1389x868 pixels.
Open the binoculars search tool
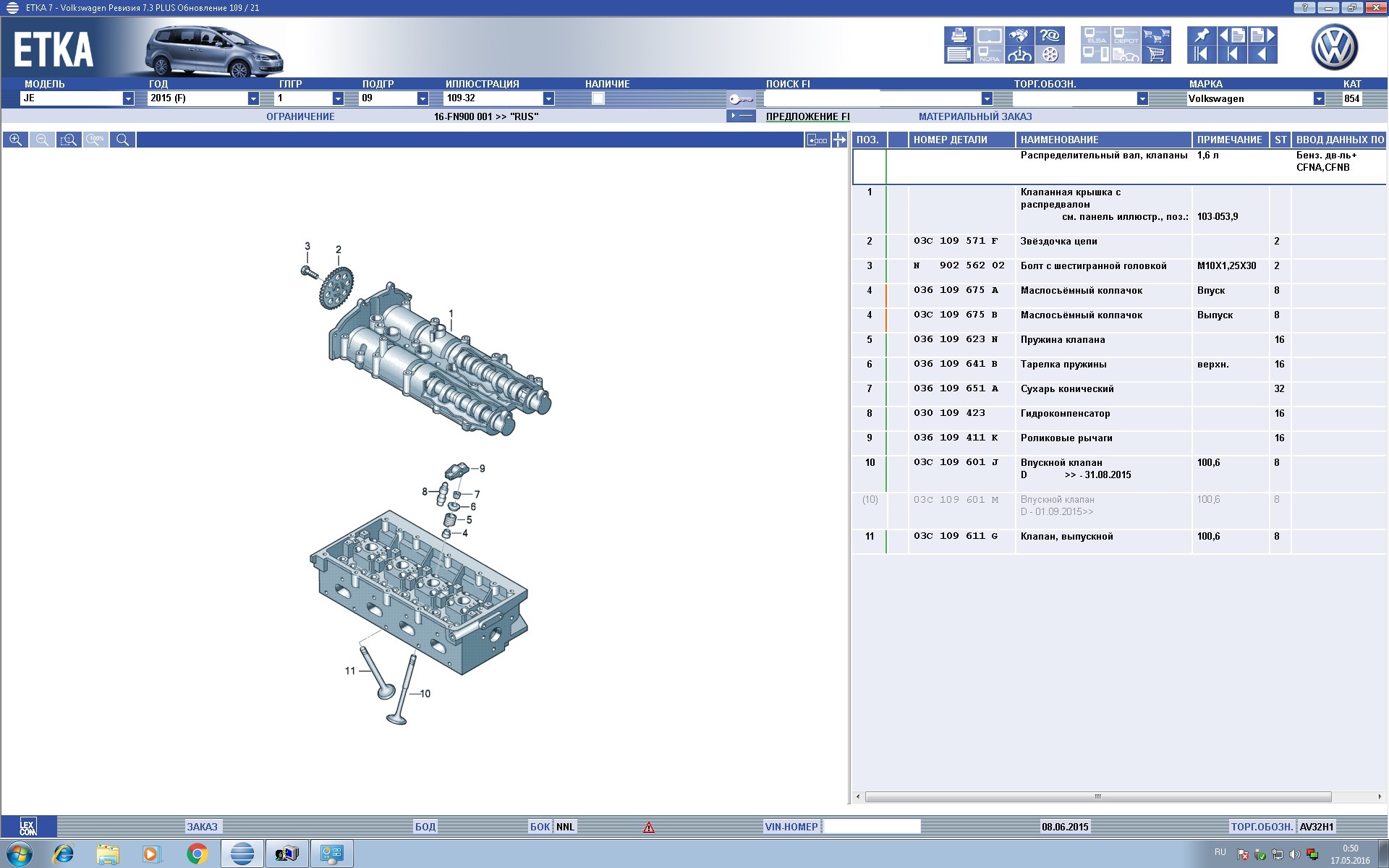1019,36
